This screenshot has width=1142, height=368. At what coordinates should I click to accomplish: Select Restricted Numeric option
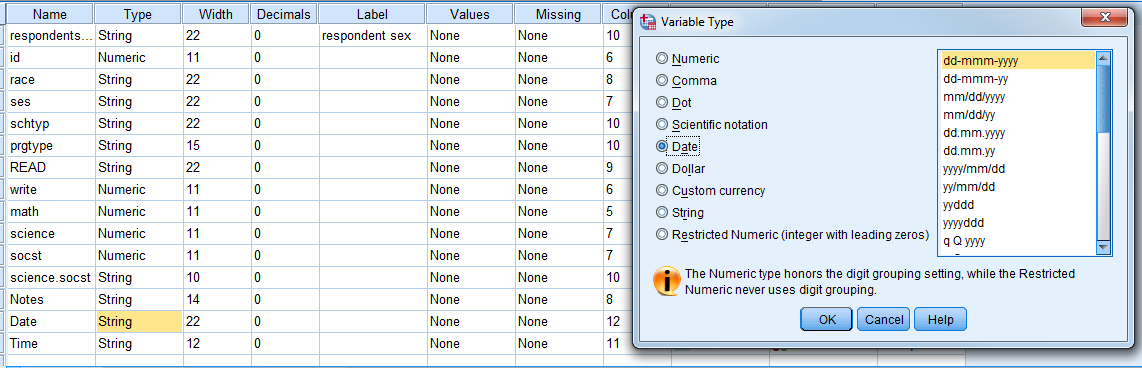coord(662,235)
